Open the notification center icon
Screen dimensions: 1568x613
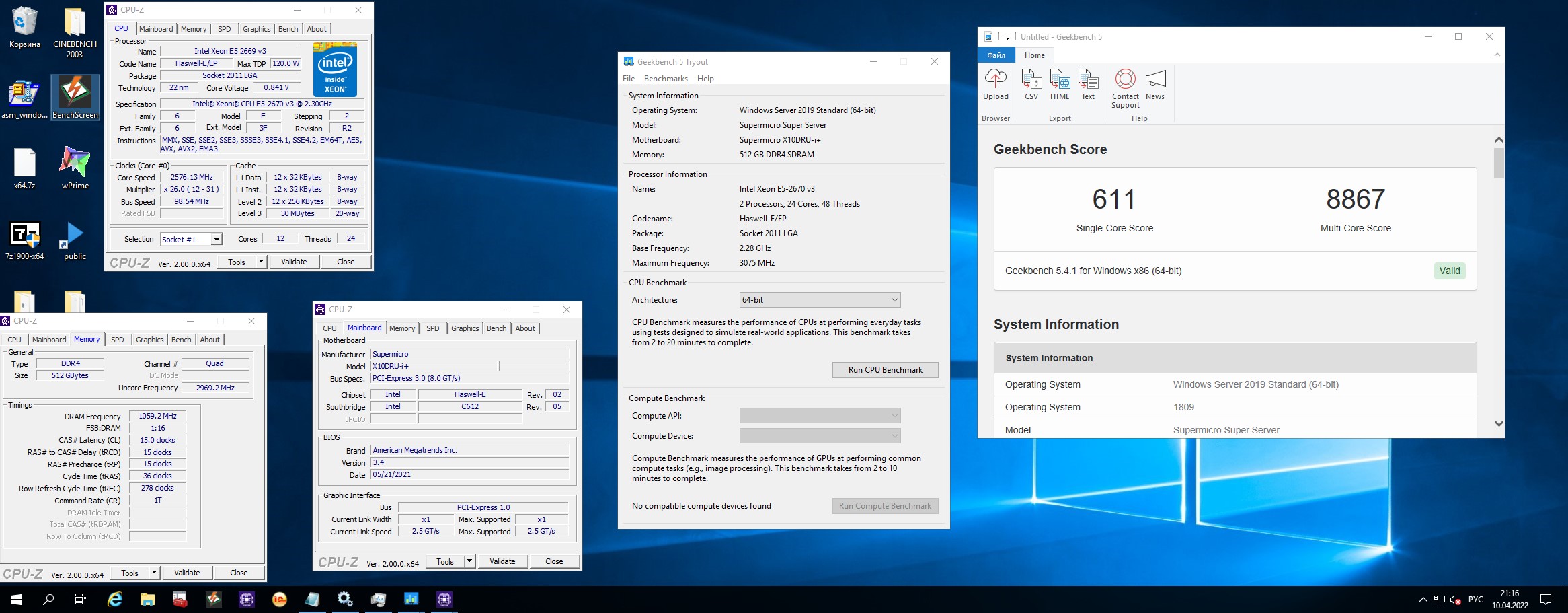[x=1546, y=599]
